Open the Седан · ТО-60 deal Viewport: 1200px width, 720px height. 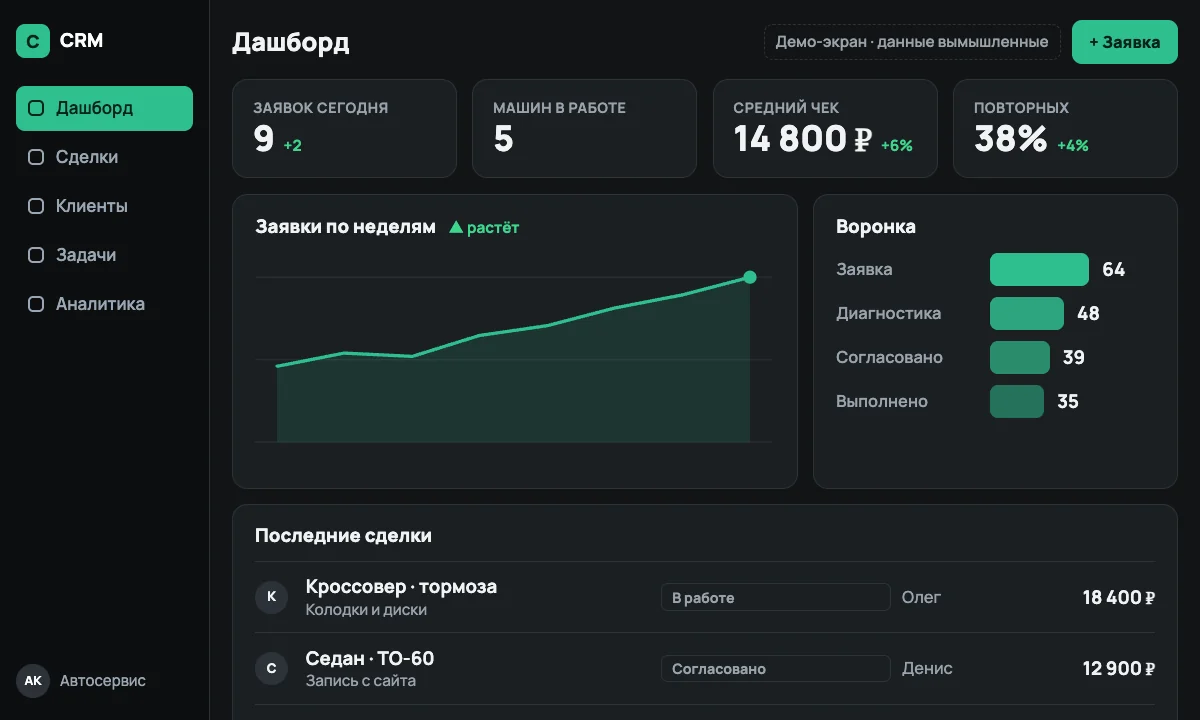(x=370, y=659)
